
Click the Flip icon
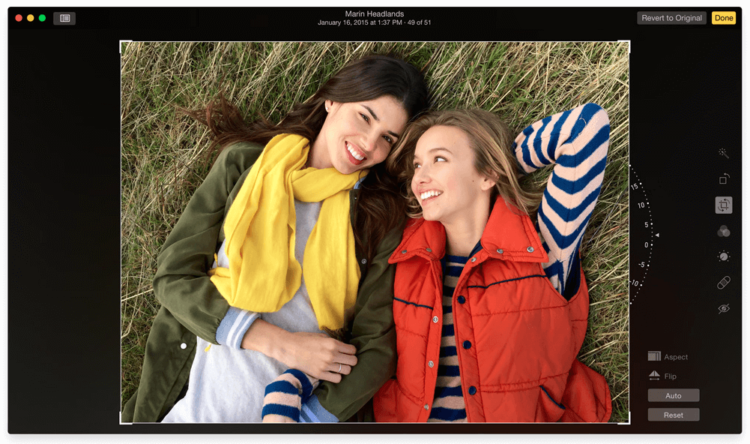click(654, 376)
